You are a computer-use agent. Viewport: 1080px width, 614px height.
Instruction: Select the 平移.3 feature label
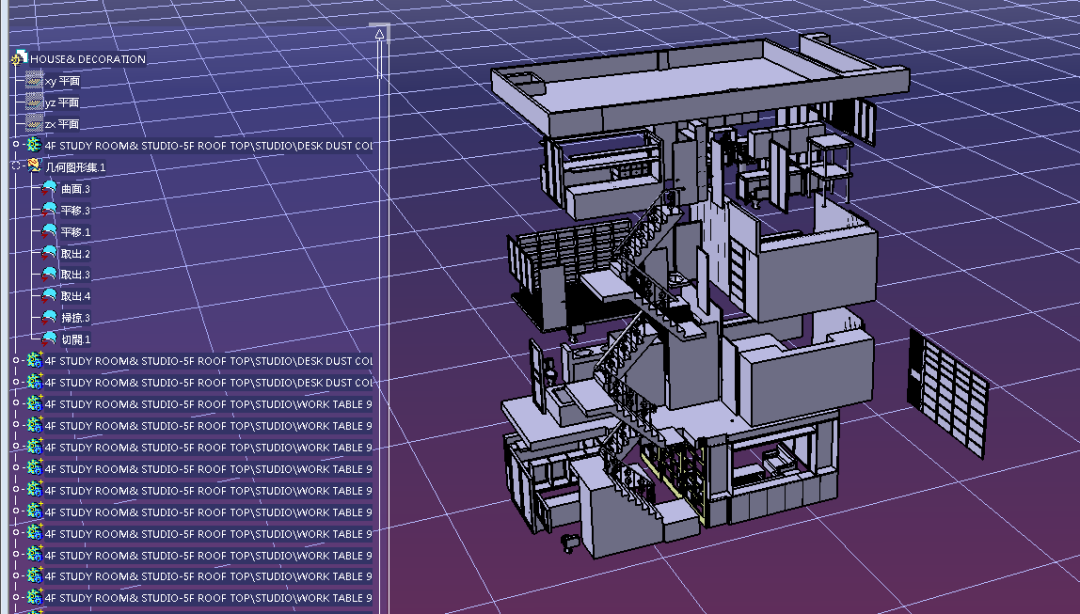click(x=76, y=210)
